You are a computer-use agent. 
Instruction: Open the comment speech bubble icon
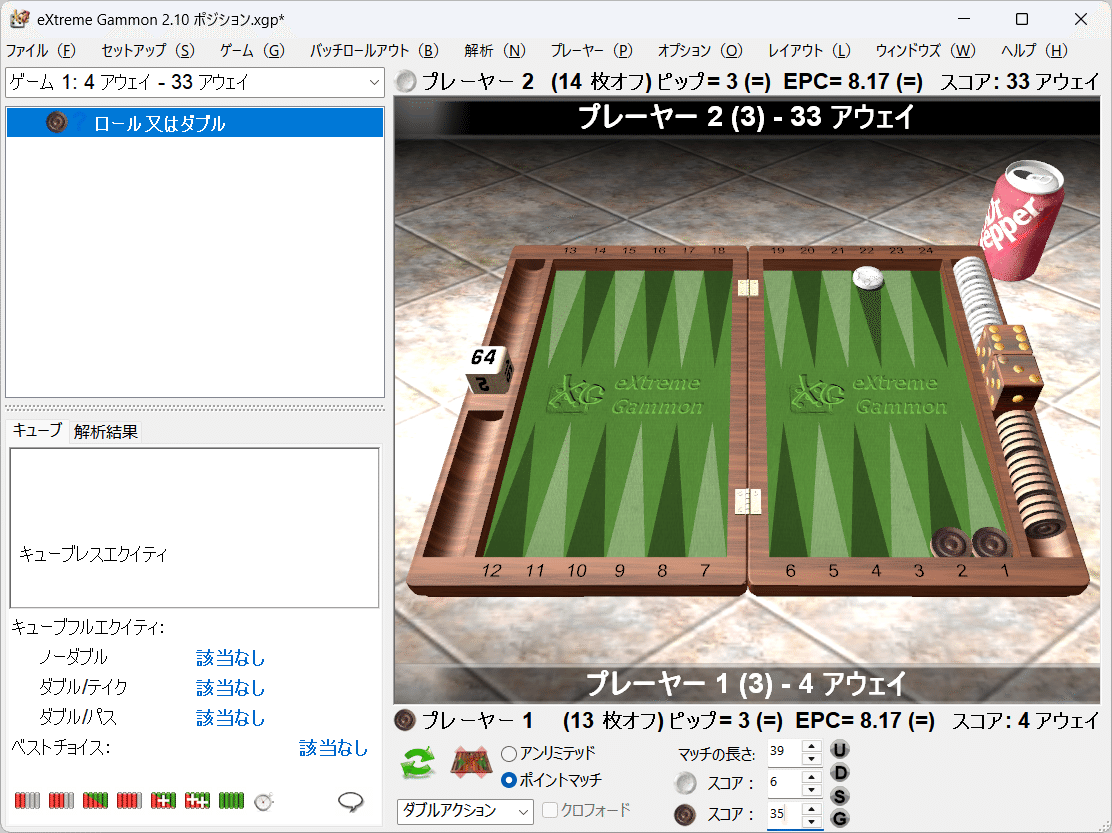pyautogui.click(x=350, y=800)
